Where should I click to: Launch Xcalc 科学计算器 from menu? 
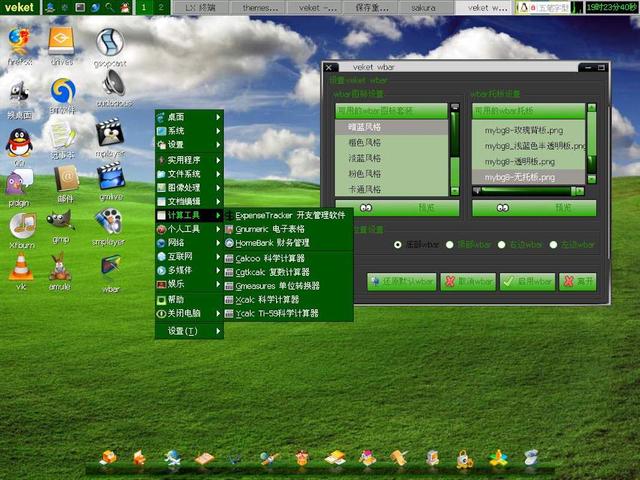pyautogui.click(x=288, y=300)
